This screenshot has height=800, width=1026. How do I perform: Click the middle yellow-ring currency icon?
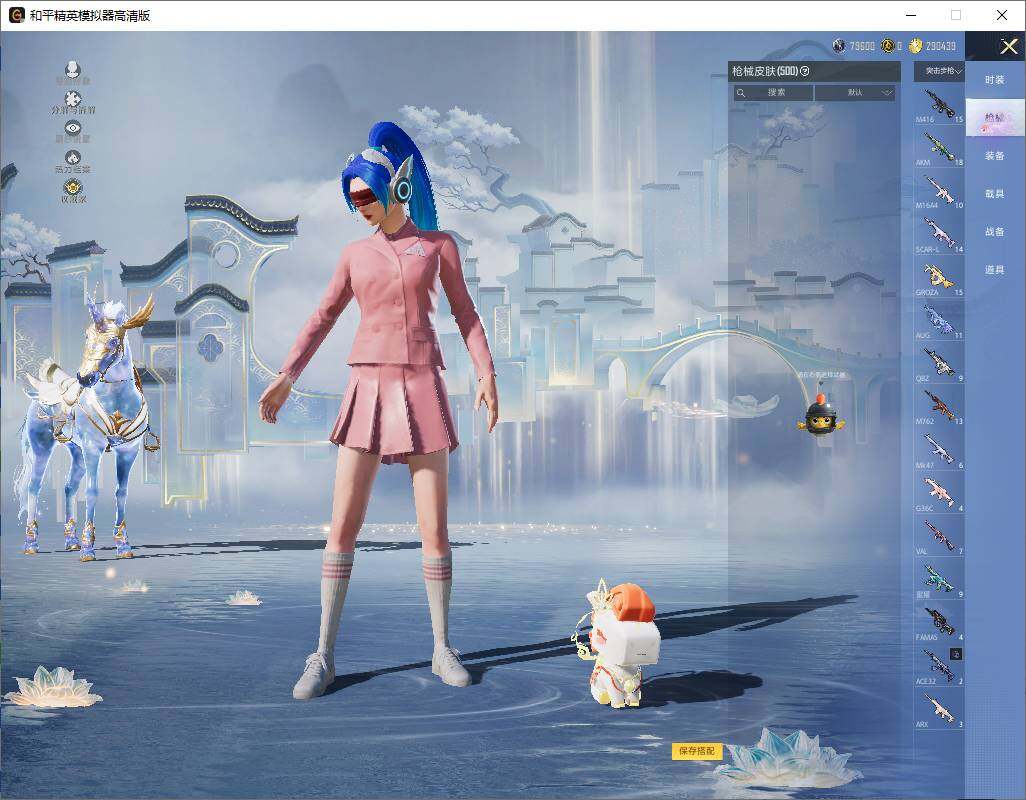[x=887, y=45]
